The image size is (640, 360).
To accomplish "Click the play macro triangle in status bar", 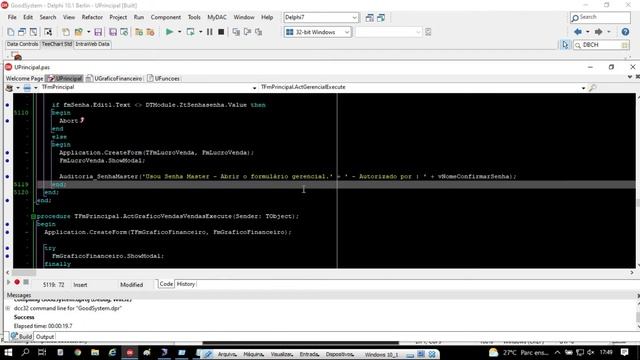I will click(8, 282).
